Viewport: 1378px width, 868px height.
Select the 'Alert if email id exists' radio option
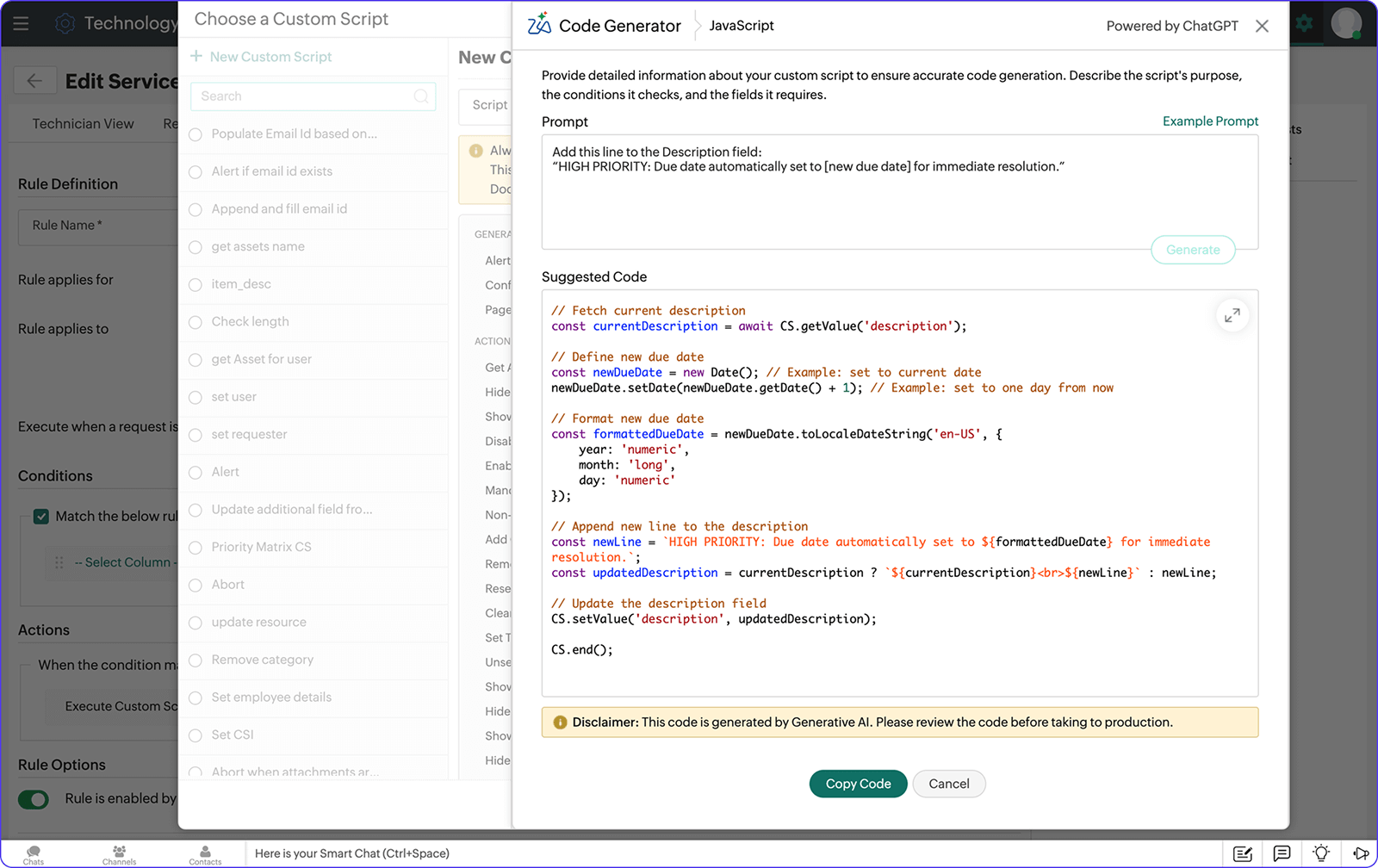click(x=195, y=171)
